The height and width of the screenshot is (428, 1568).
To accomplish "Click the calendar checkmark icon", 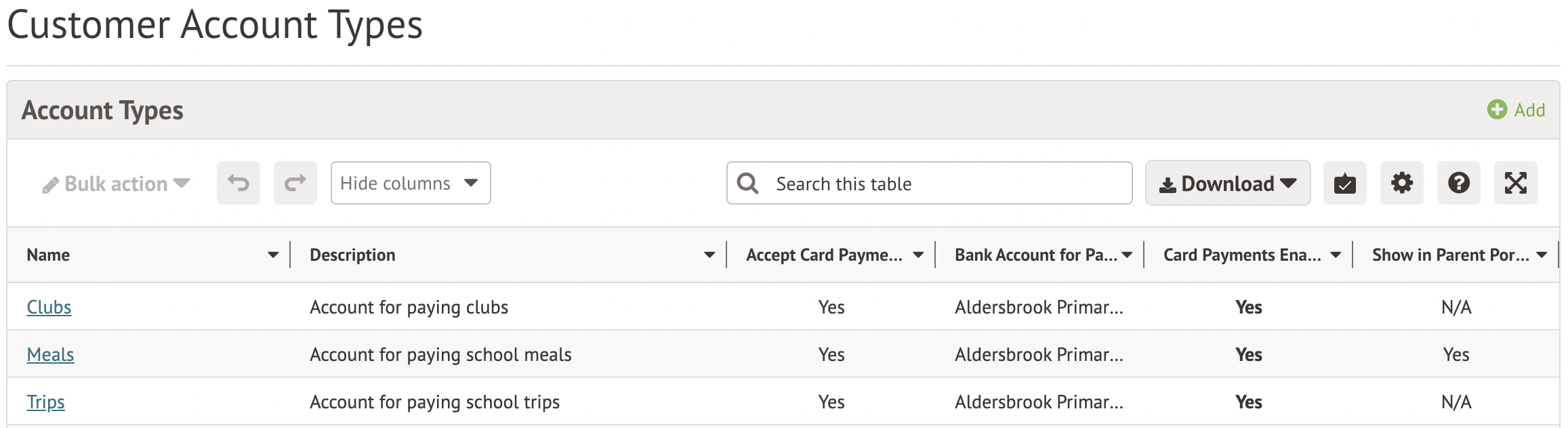I will [1344, 183].
